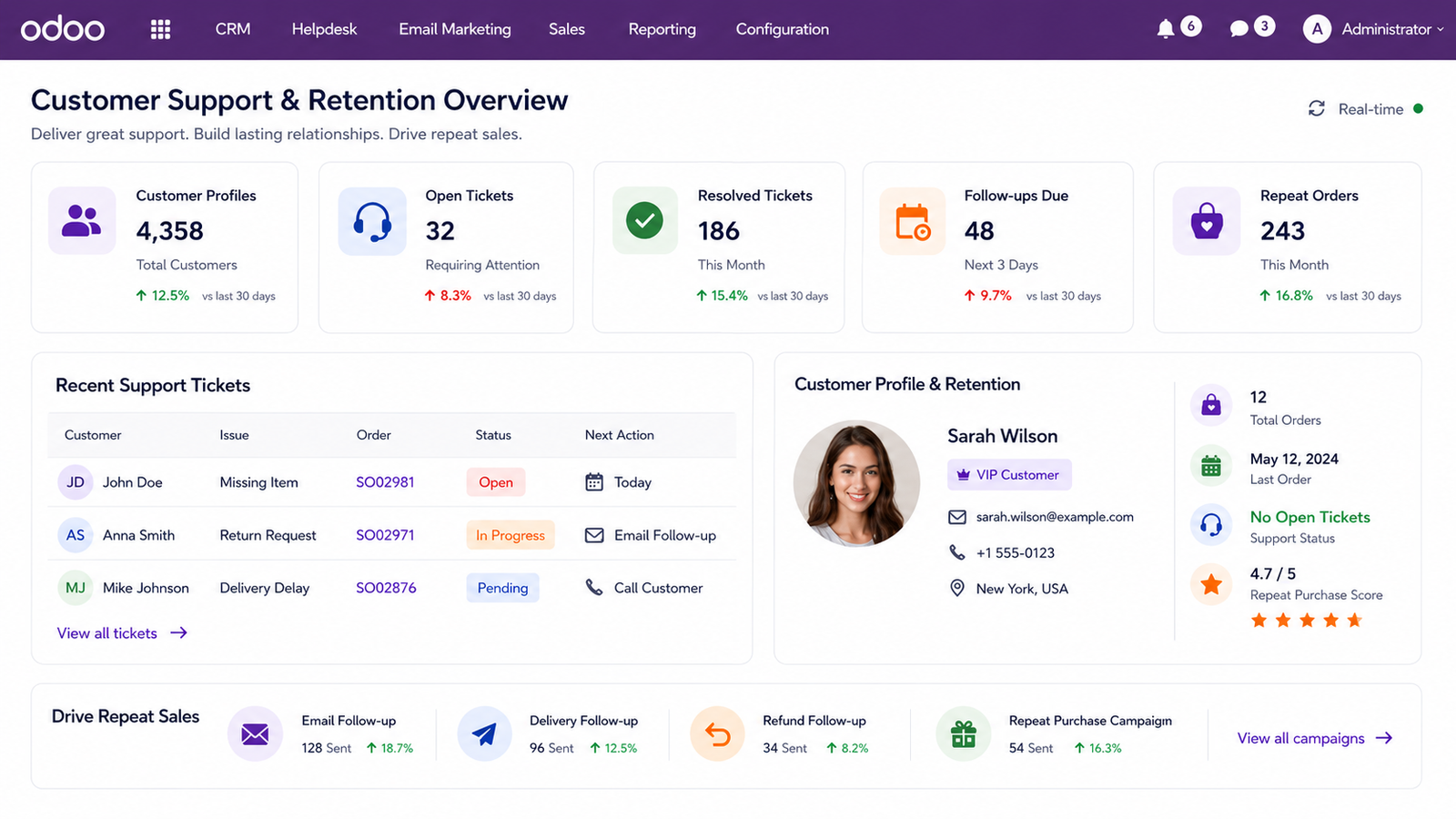Viewport: 1456px width, 819px height.
Task: Click the Support Status headset icon
Action: [1211, 524]
